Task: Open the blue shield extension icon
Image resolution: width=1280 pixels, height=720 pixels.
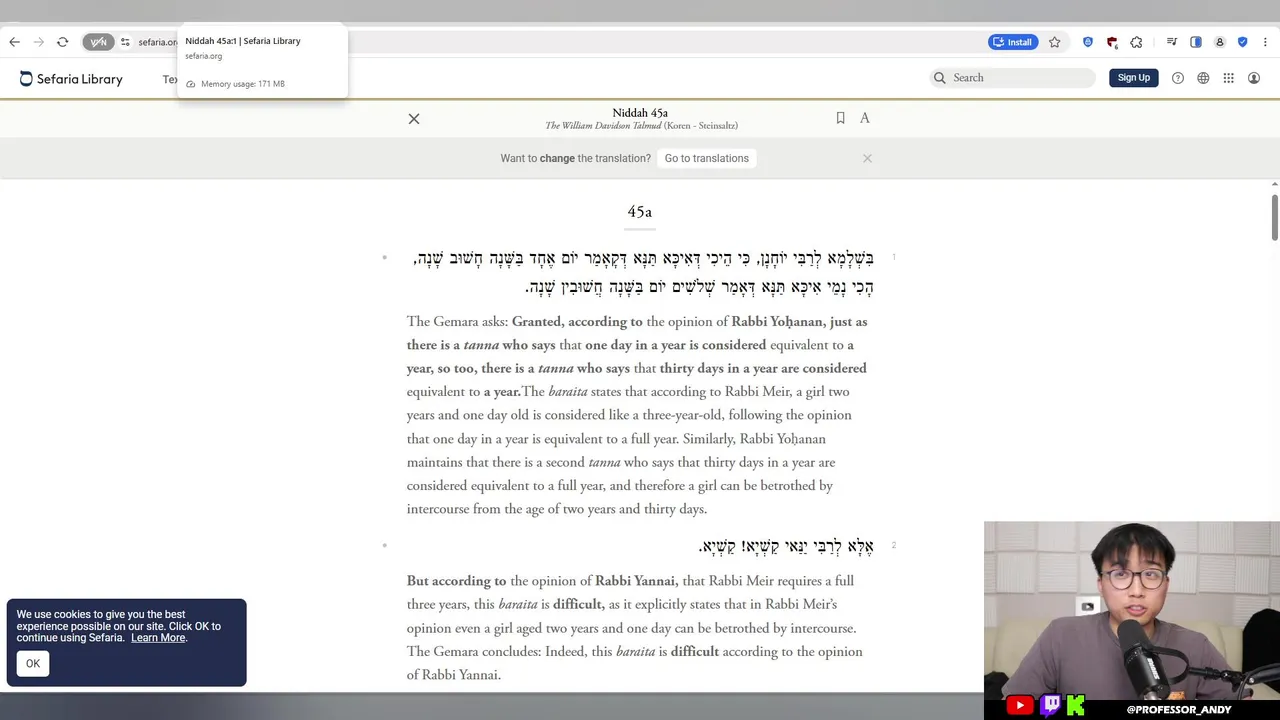Action: [x=1088, y=42]
